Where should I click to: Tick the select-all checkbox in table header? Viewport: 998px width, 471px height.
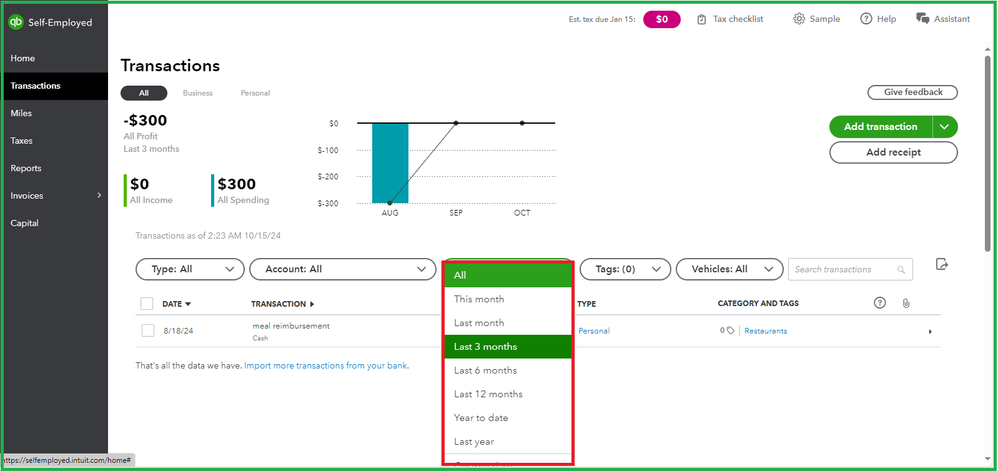click(x=147, y=304)
